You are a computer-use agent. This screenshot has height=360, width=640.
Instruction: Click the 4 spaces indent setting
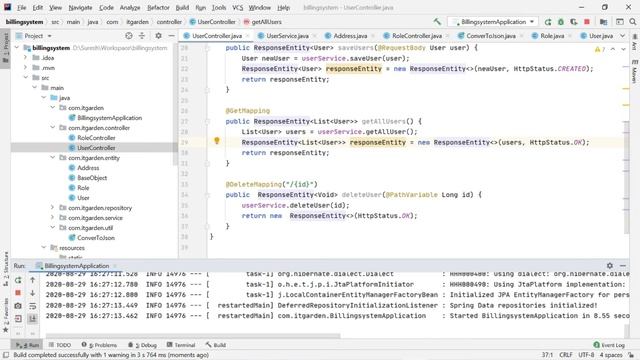[611, 355]
